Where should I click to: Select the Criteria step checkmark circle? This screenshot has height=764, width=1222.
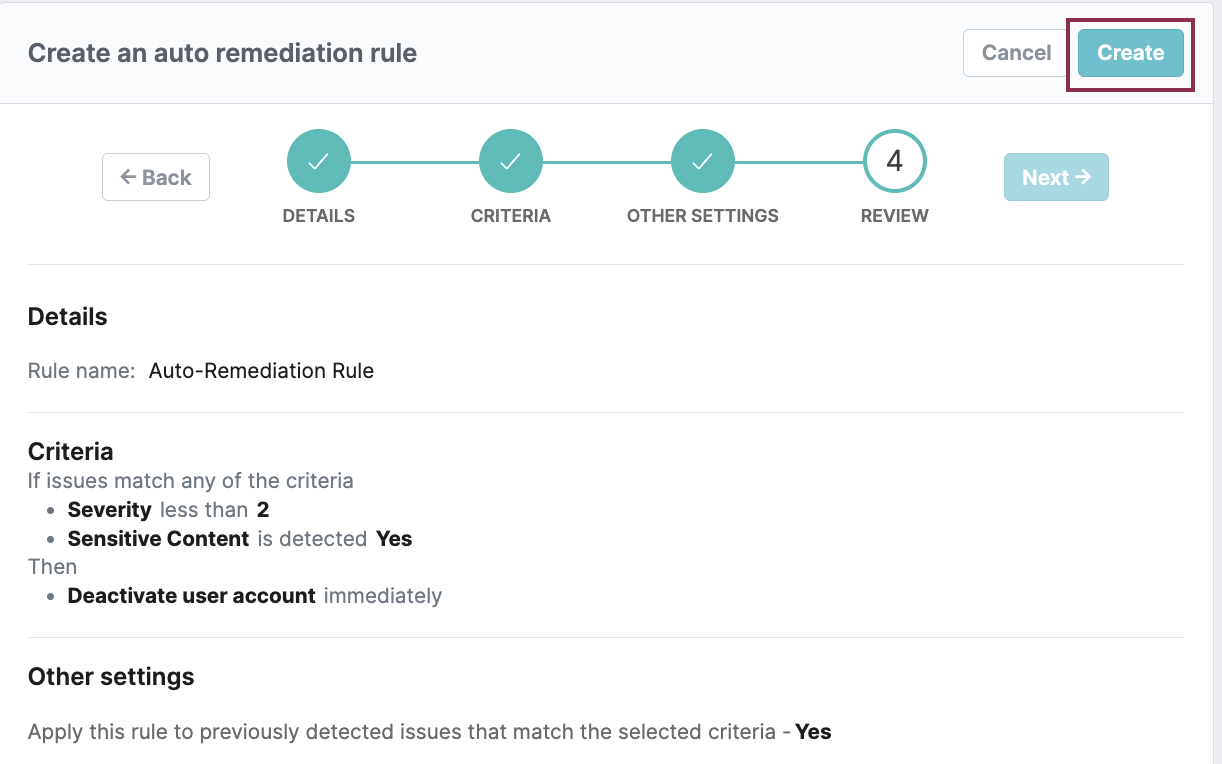pyautogui.click(x=511, y=161)
